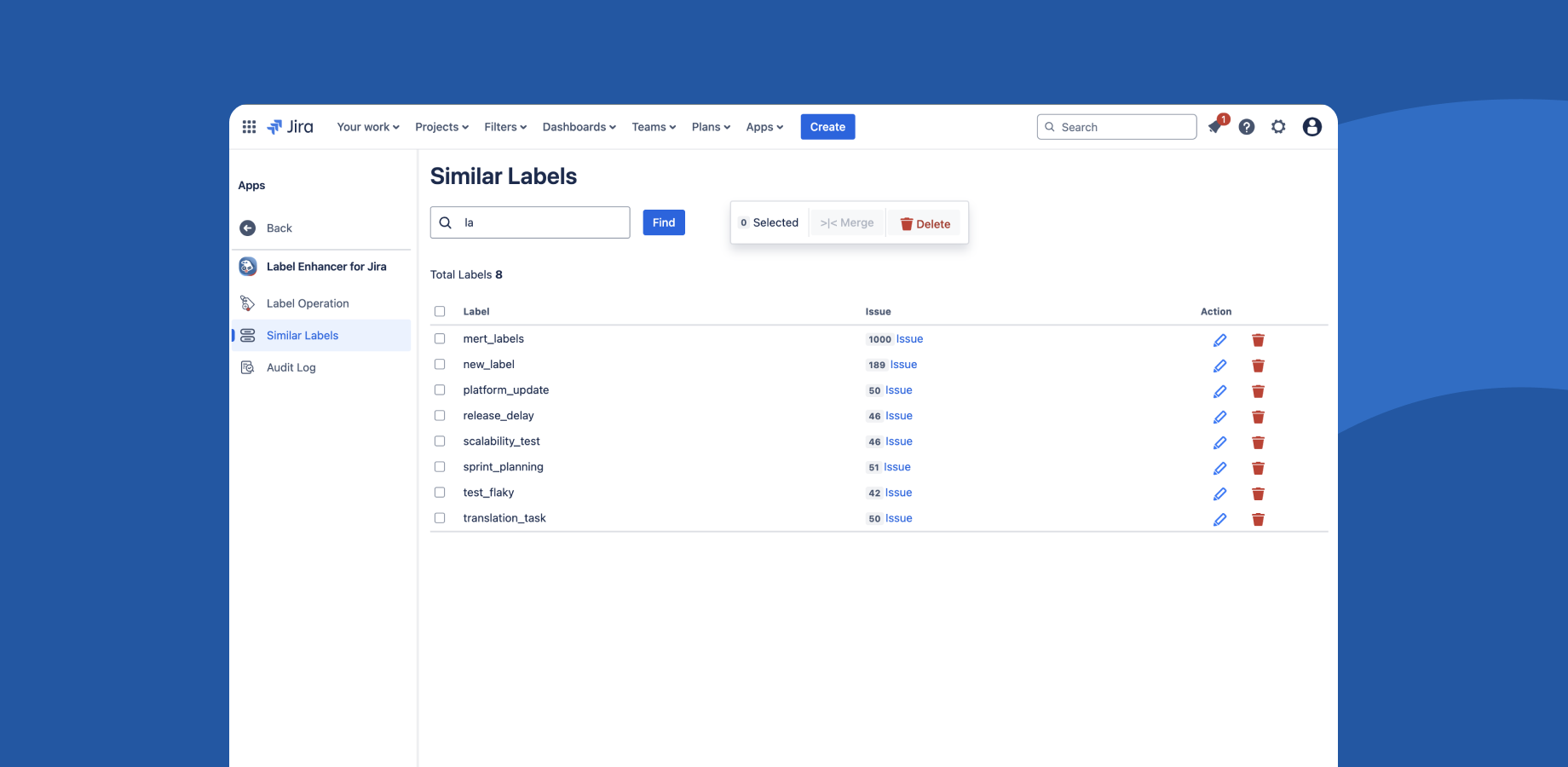The height and width of the screenshot is (767, 1568).
Task: Delete the translation_task label trash icon
Action: tap(1258, 519)
